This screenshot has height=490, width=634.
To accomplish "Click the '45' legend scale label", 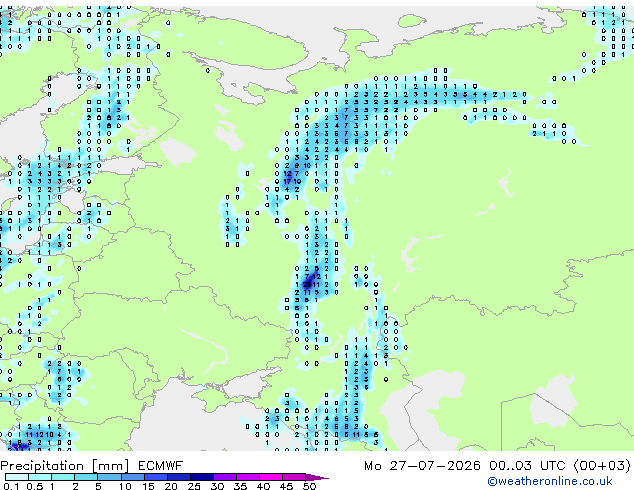I will 286,486.
